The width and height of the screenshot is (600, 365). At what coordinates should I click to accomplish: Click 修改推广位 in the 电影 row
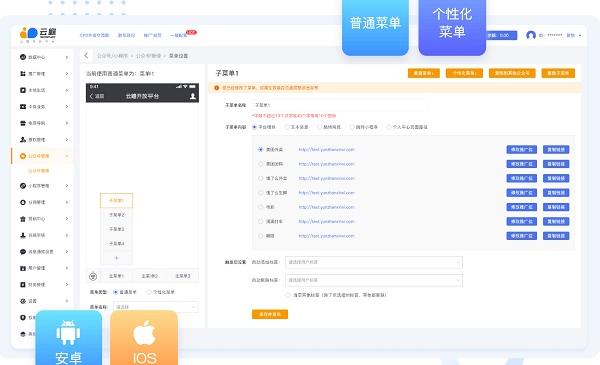coord(522,207)
